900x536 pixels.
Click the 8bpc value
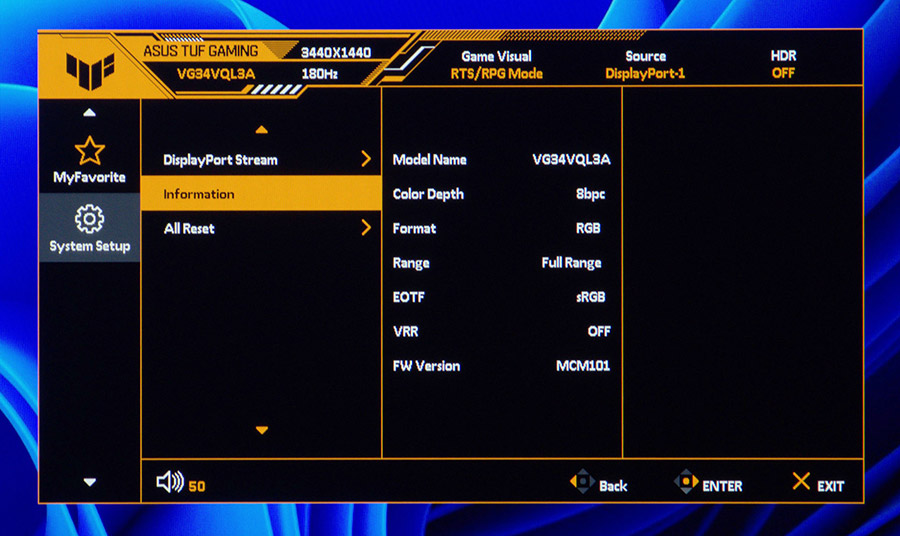pyautogui.click(x=591, y=194)
